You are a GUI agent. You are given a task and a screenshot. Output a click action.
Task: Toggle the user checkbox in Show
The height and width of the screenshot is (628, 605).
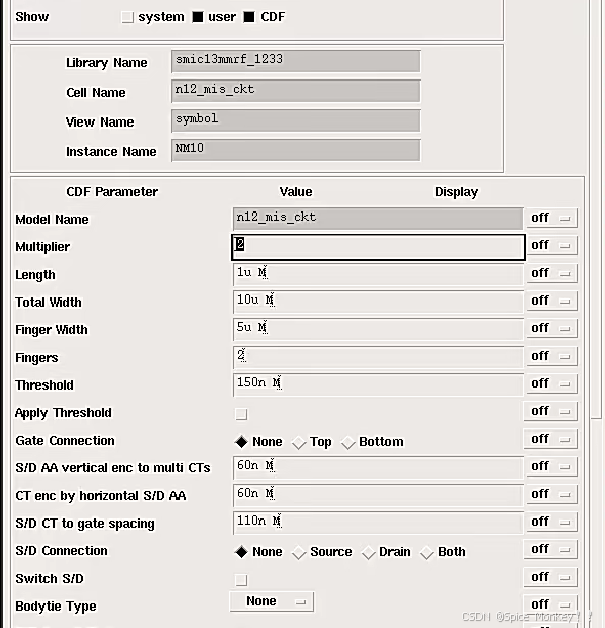198,17
